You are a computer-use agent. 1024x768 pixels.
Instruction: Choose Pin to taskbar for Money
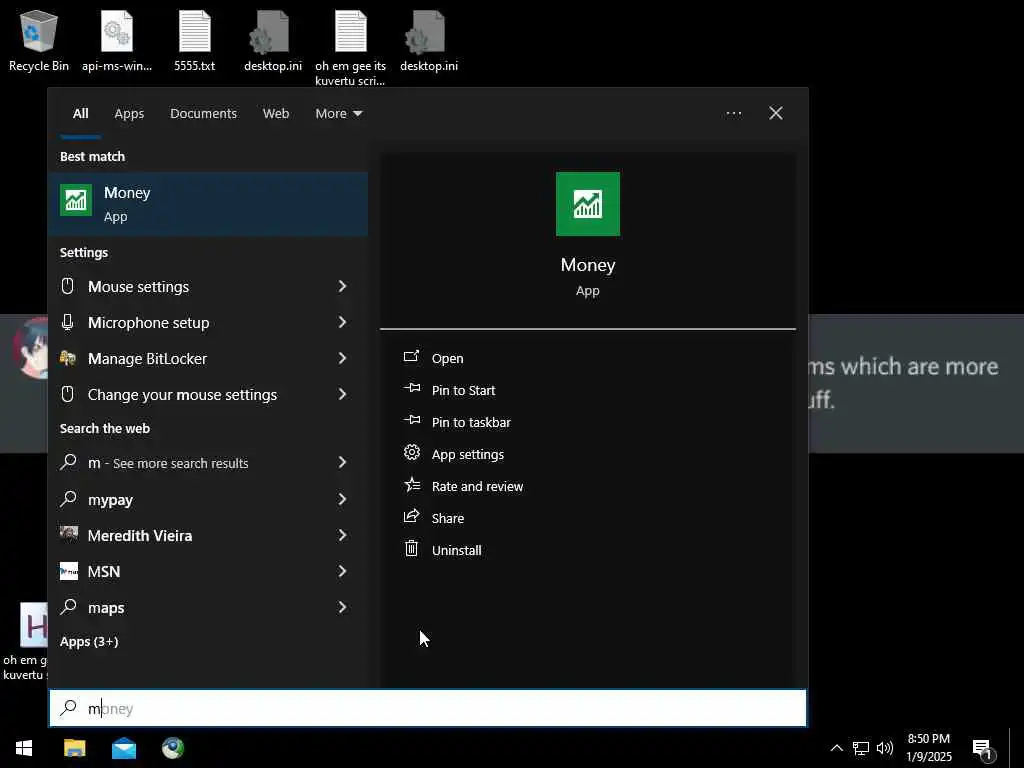(471, 423)
